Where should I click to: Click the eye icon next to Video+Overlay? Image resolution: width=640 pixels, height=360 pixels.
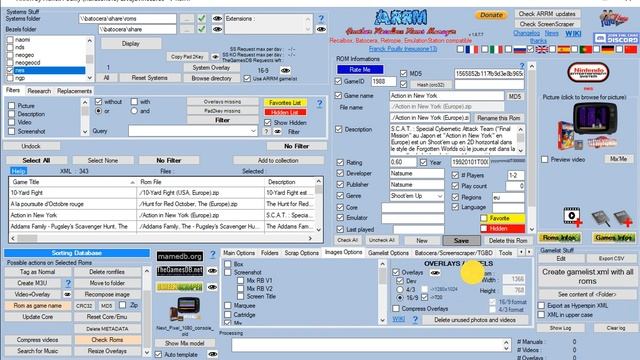click(x=68, y=294)
